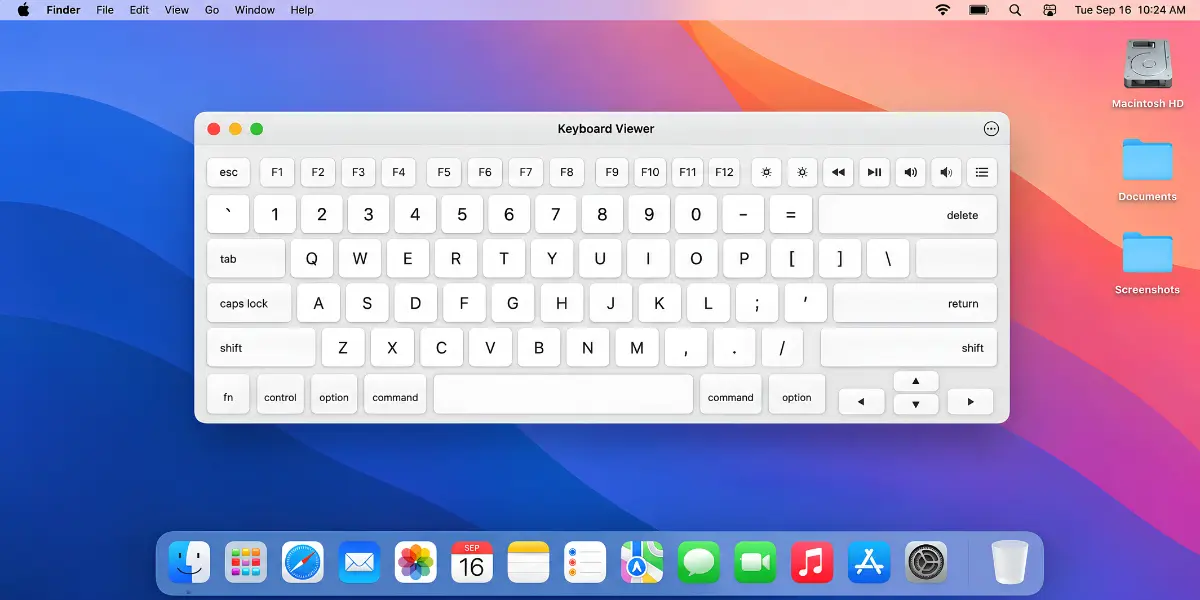Open Calendar from the Dock
This screenshot has height=600, width=1200.
pyautogui.click(x=472, y=562)
